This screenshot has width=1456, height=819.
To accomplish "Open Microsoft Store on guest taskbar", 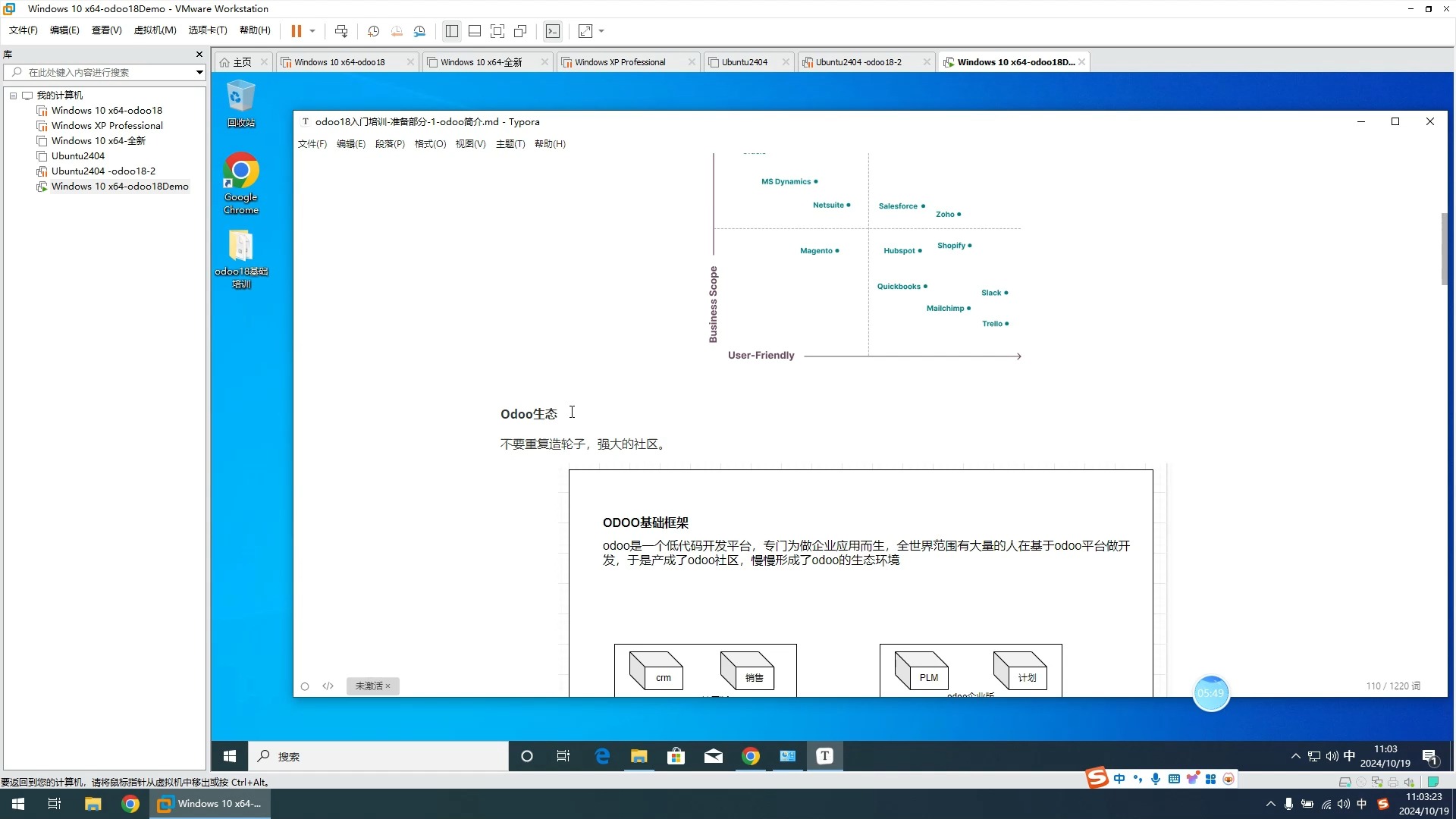I will click(676, 756).
